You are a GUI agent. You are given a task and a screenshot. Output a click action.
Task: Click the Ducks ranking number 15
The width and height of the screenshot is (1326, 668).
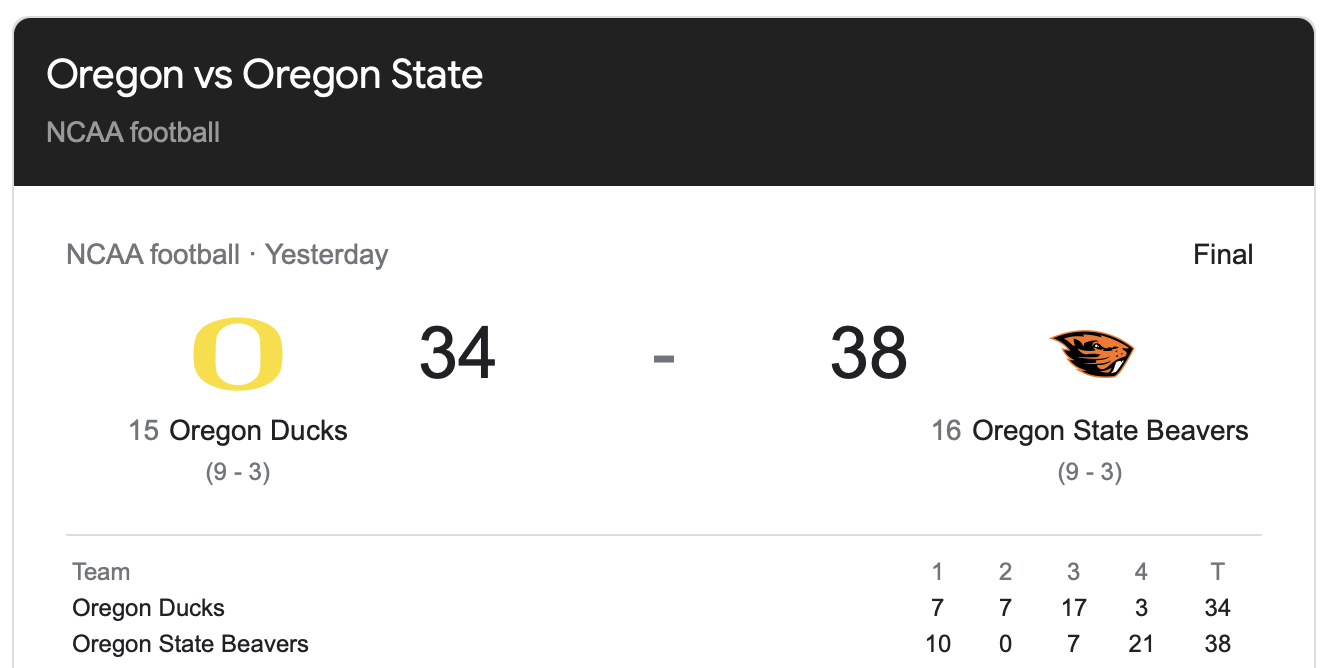[x=144, y=431]
